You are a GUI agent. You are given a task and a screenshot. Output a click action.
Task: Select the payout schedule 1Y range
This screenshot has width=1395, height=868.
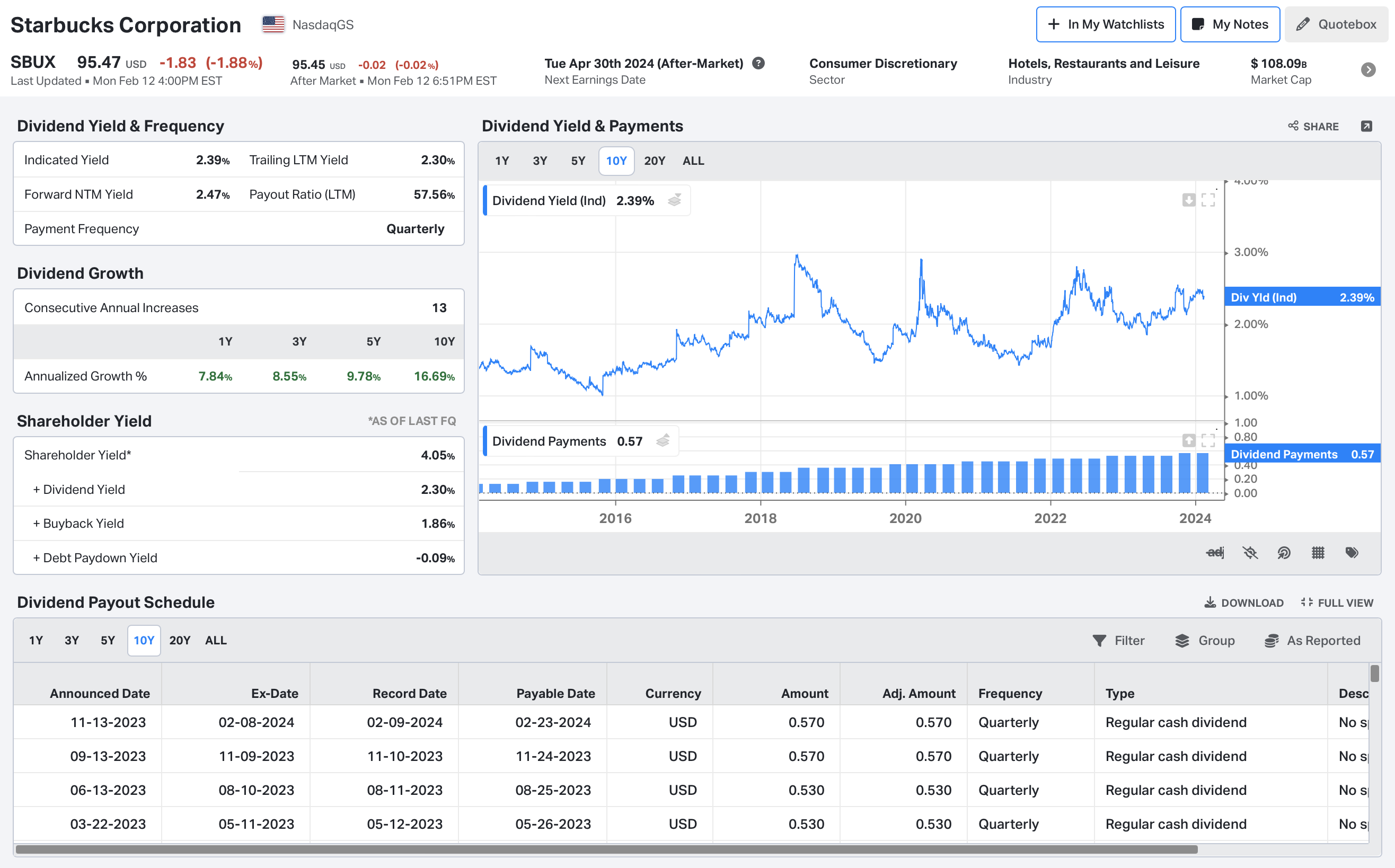click(36, 640)
